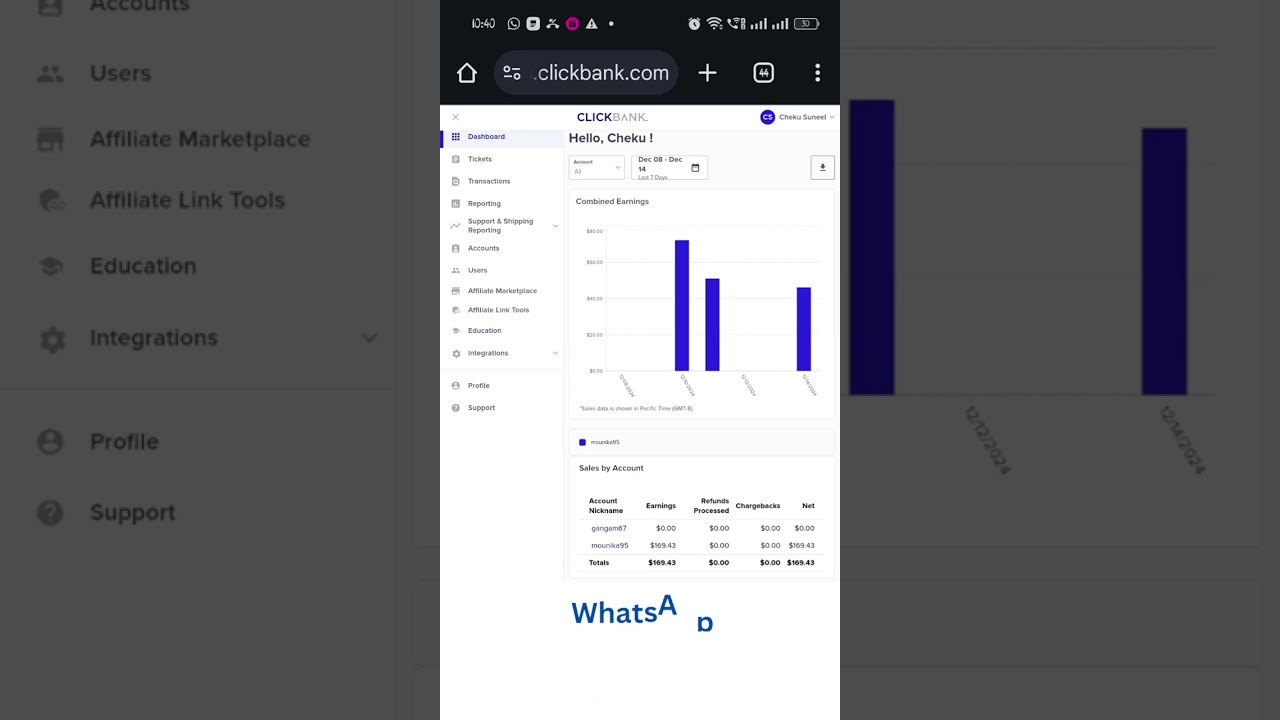Image resolution: width=1280 pixels, height=720 pixels.
Task: Open the mounika95 account link
Action: (609, 546)
